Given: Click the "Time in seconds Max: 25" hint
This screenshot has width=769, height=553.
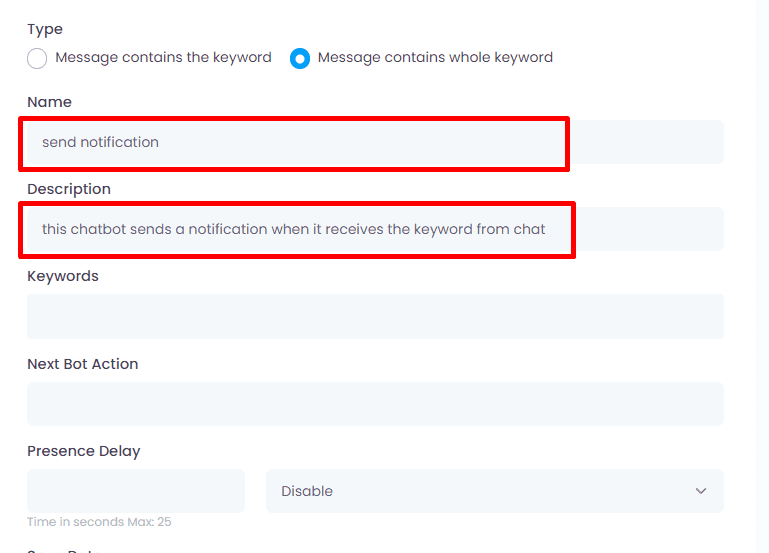Looking at the screenshot, I should tap(92, 522).
